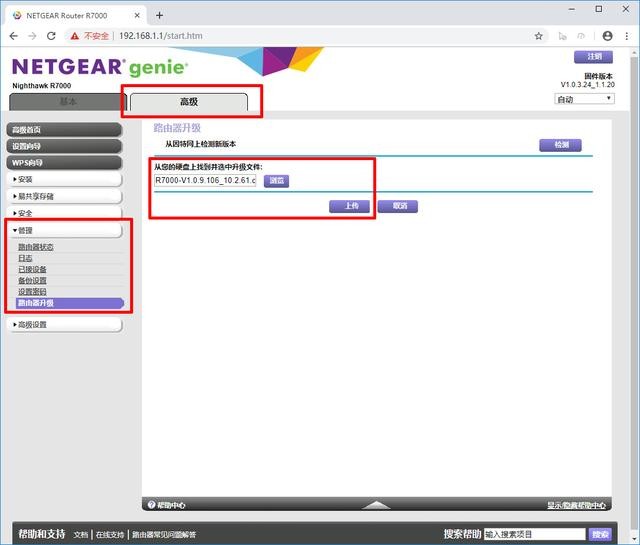
Task: Click the 注销 logout button
Action: (x=593, y=57)
